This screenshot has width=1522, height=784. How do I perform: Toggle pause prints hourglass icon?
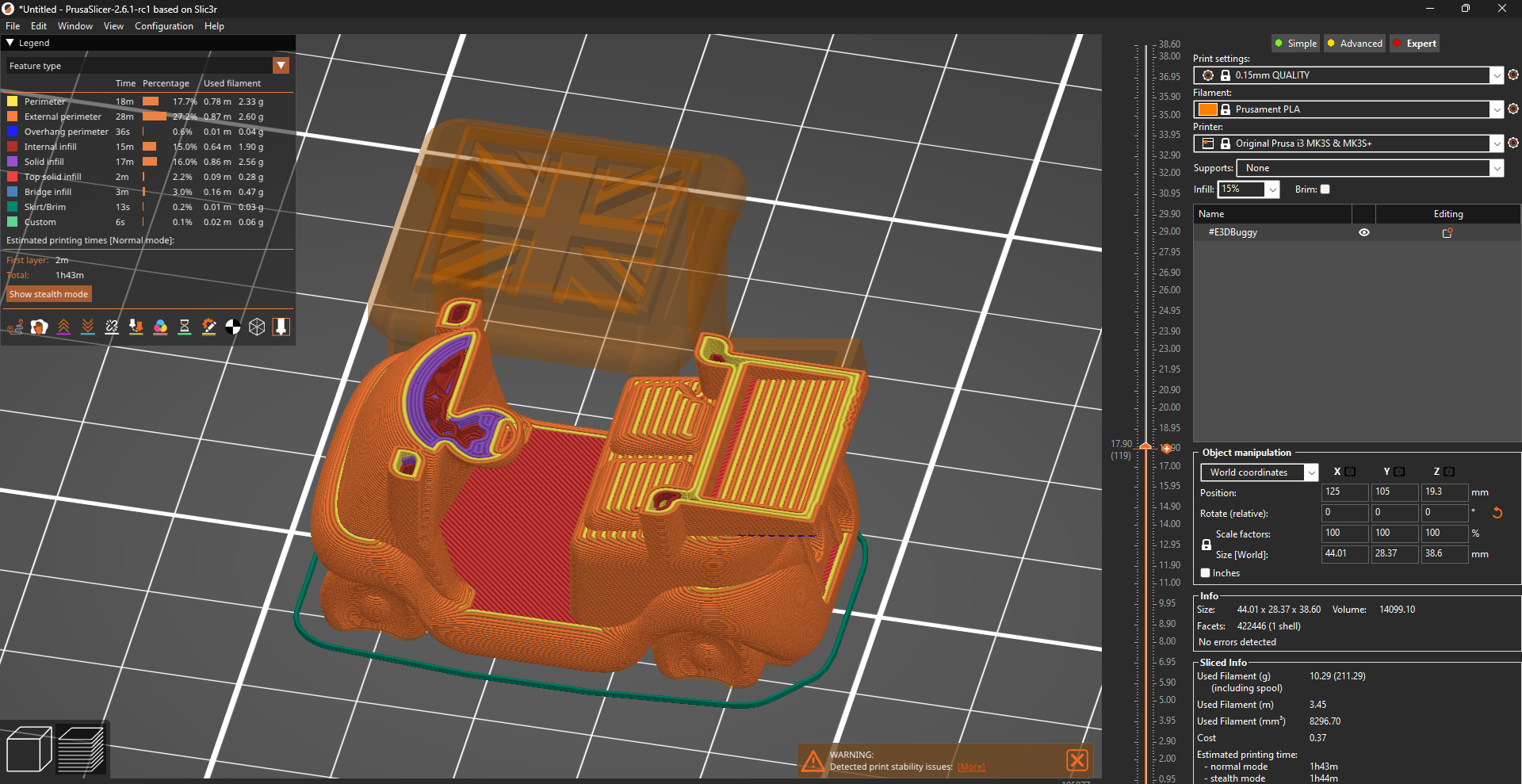pos(185,326)
